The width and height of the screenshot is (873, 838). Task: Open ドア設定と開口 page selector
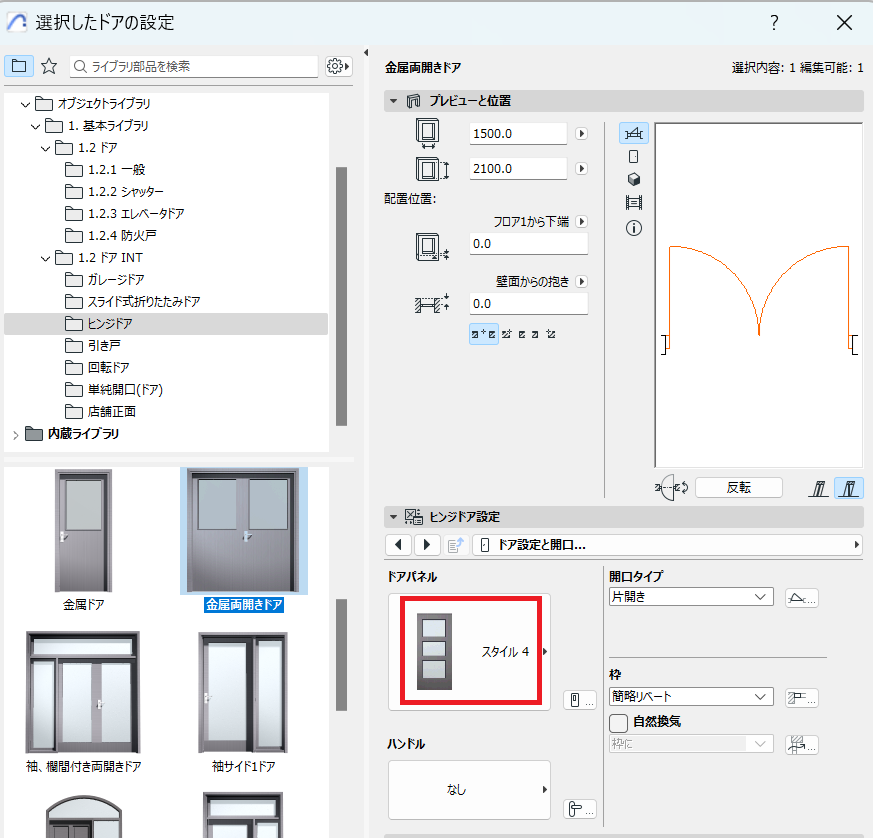pyautogui.click(x=668, y=545)
